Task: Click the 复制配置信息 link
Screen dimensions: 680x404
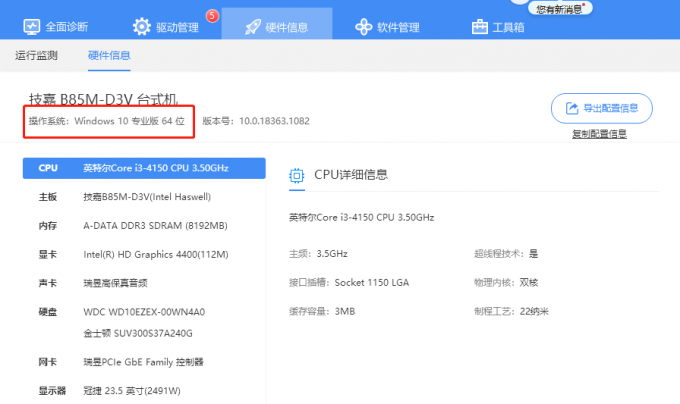Action: 599,134
